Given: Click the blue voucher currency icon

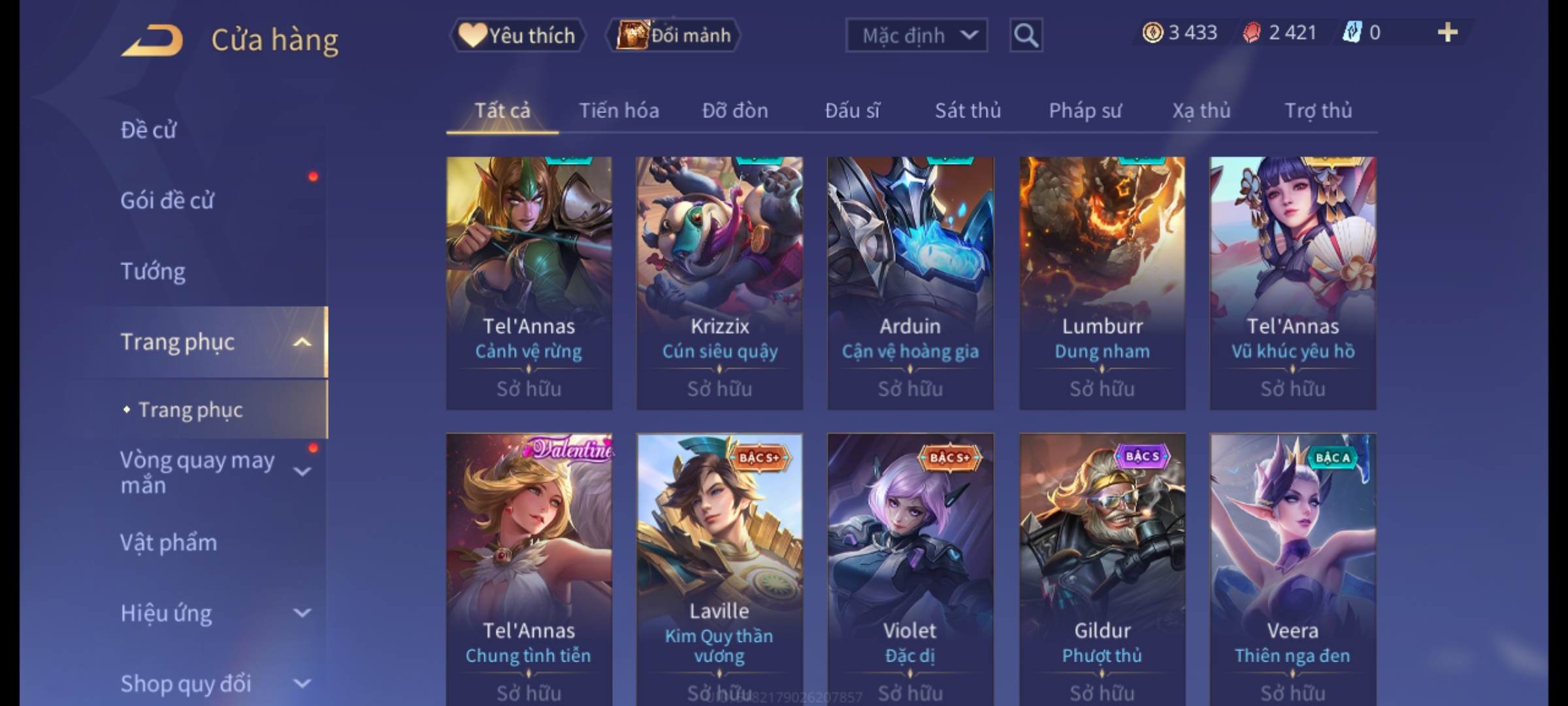Looking at the screenshot, I should 1351,33.
